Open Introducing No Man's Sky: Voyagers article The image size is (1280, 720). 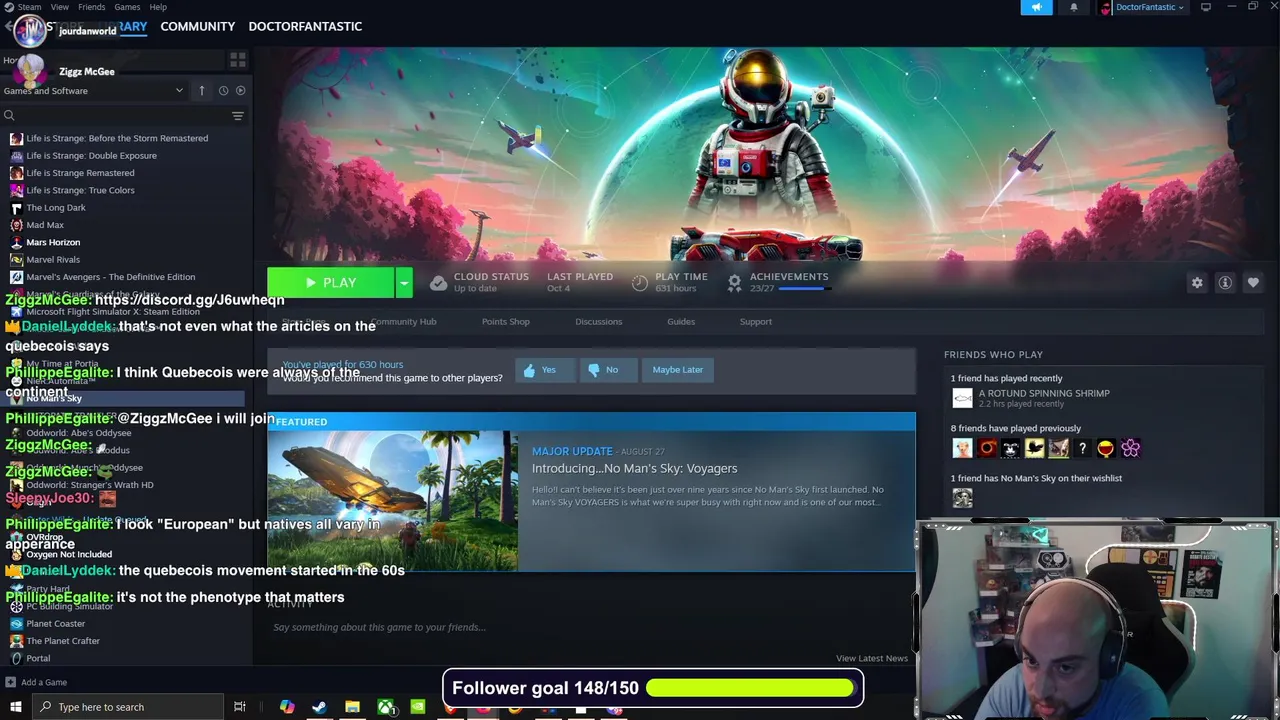[634, 468]
